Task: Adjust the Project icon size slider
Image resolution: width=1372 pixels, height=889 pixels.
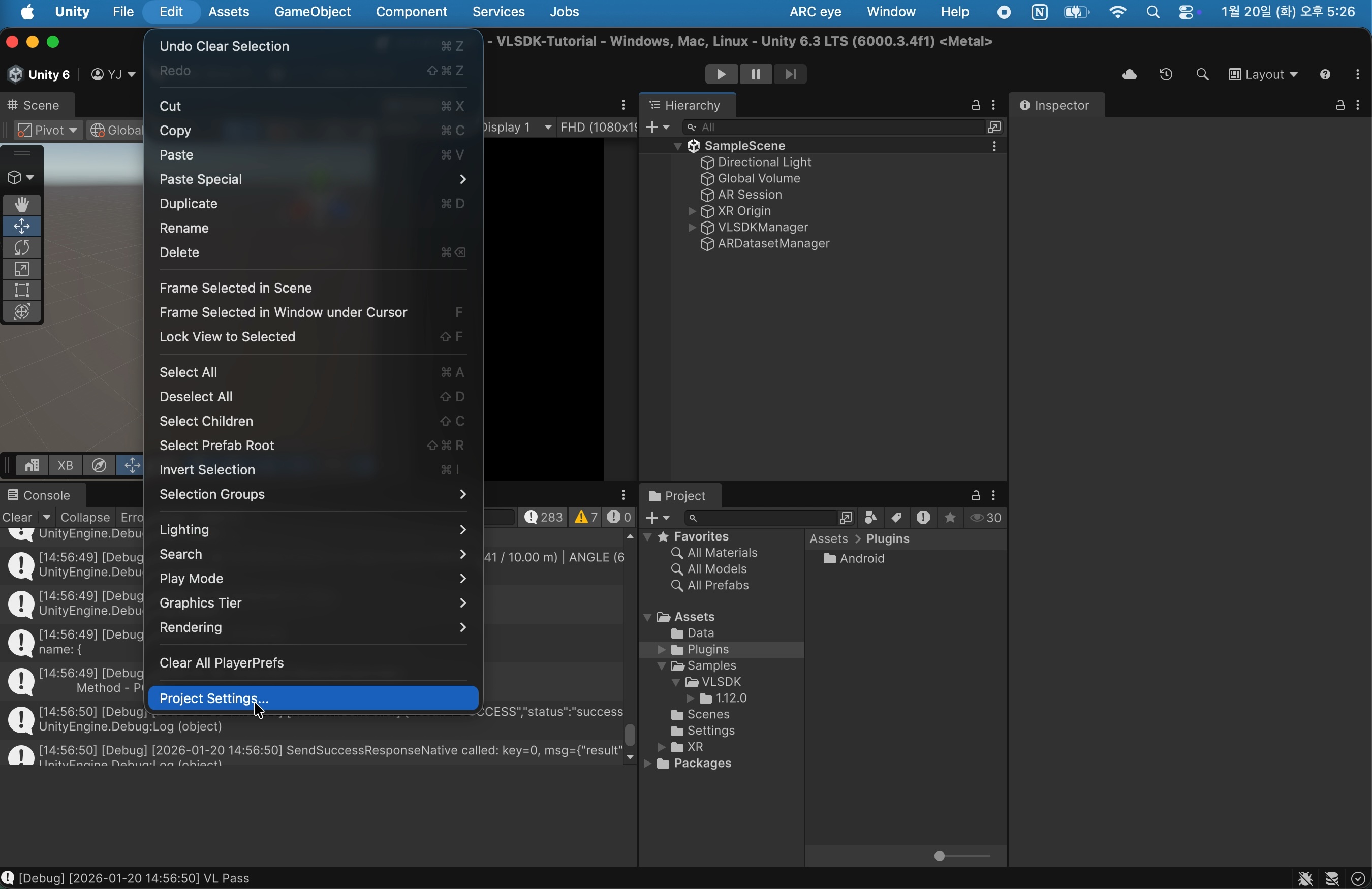Action: pos(940,856)
